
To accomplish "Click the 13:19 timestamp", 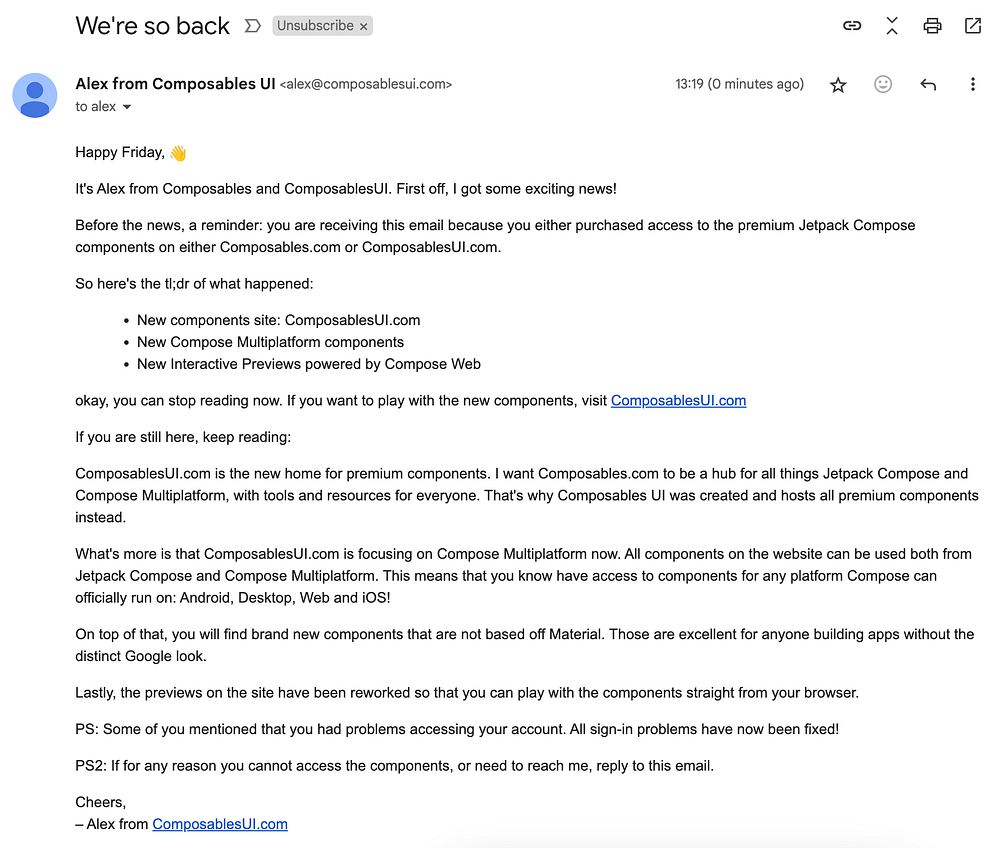I will 739,84.
